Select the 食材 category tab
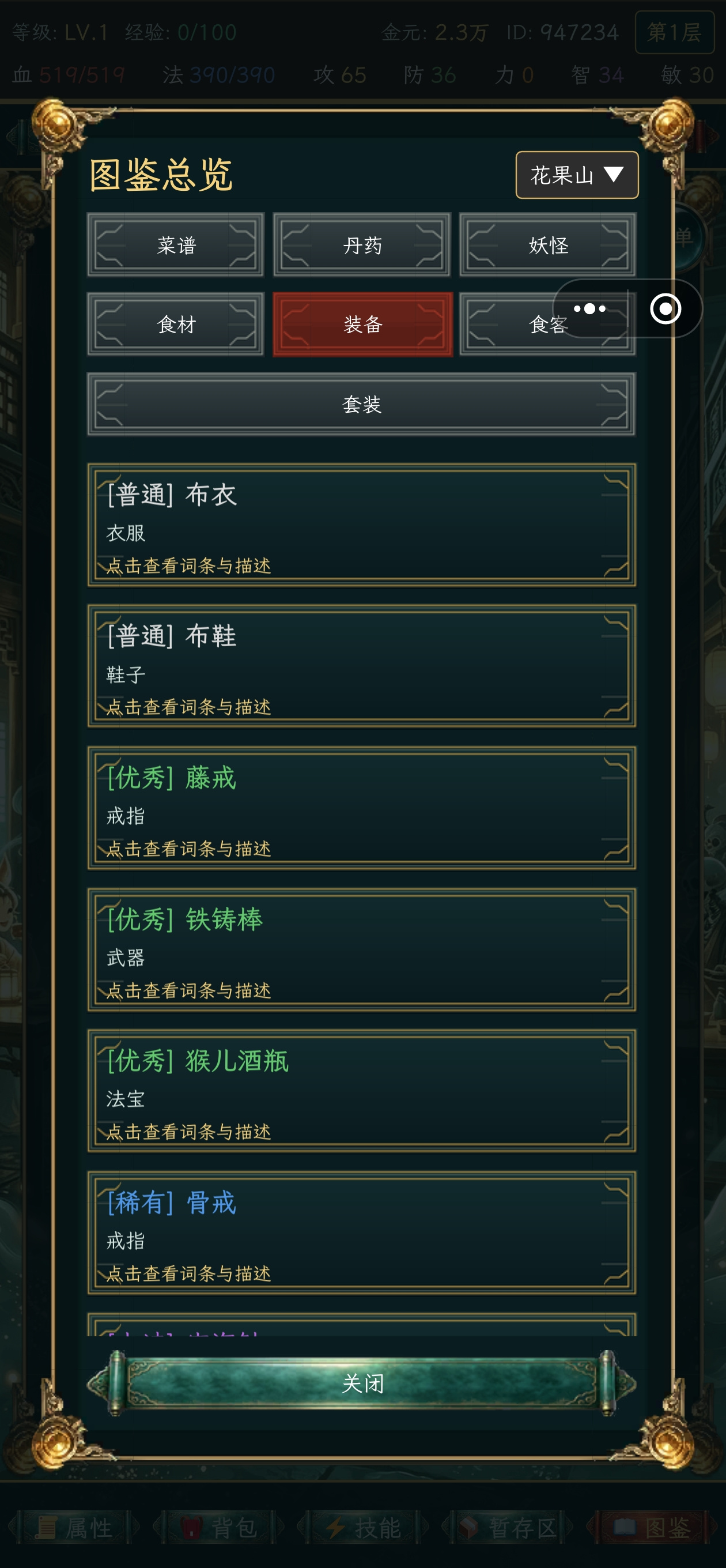 pyautogui.click(x=176, y=324)
